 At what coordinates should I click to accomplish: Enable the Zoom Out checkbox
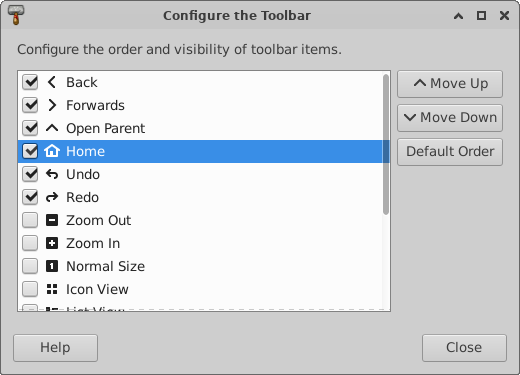click(x=30, y=220)
